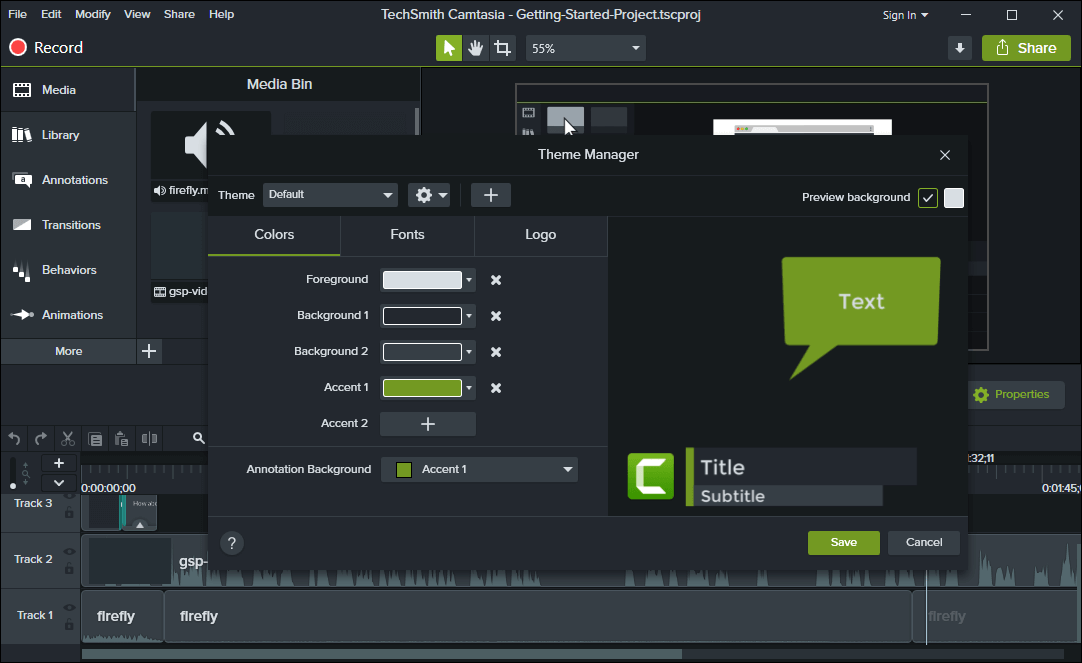Viewport: 1082px width, 663px height.
Task: Select the Pan hand tool
Action: (476, 48)
